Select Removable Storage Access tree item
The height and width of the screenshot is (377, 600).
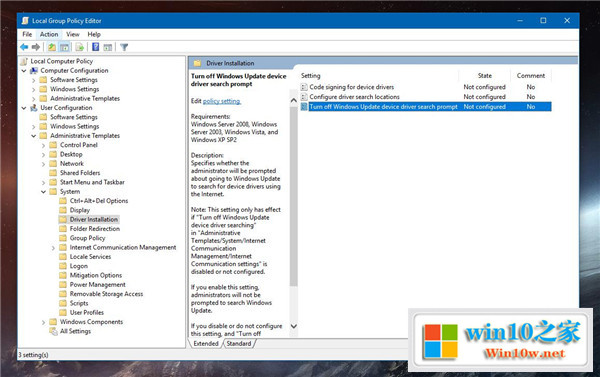[x=106, y=294]
